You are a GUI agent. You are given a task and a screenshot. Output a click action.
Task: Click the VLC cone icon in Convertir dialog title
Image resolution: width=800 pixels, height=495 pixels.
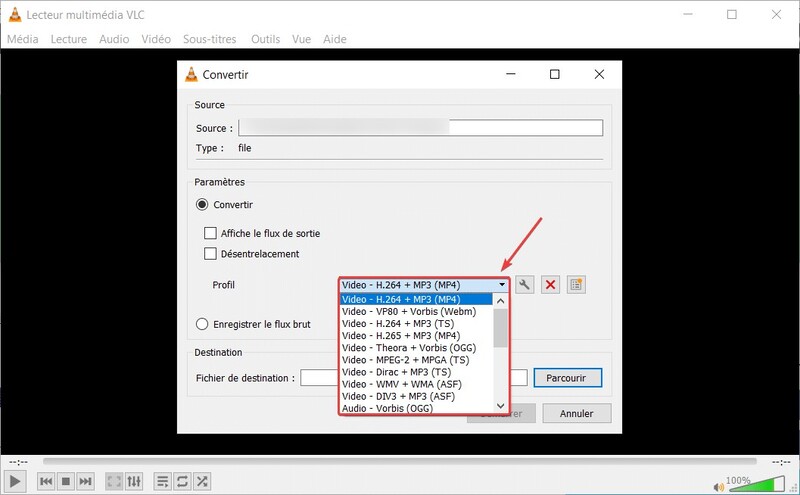[x=191, y=75]
